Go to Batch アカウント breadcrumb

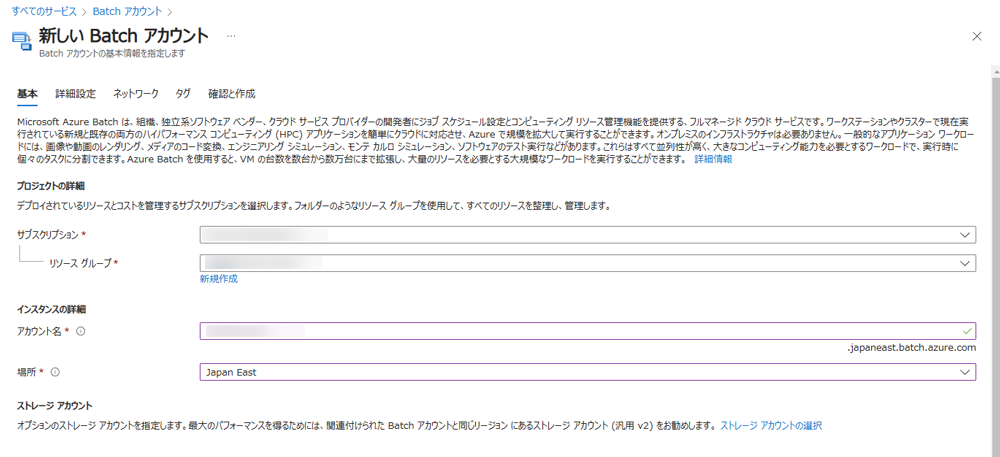click(128, 11)
